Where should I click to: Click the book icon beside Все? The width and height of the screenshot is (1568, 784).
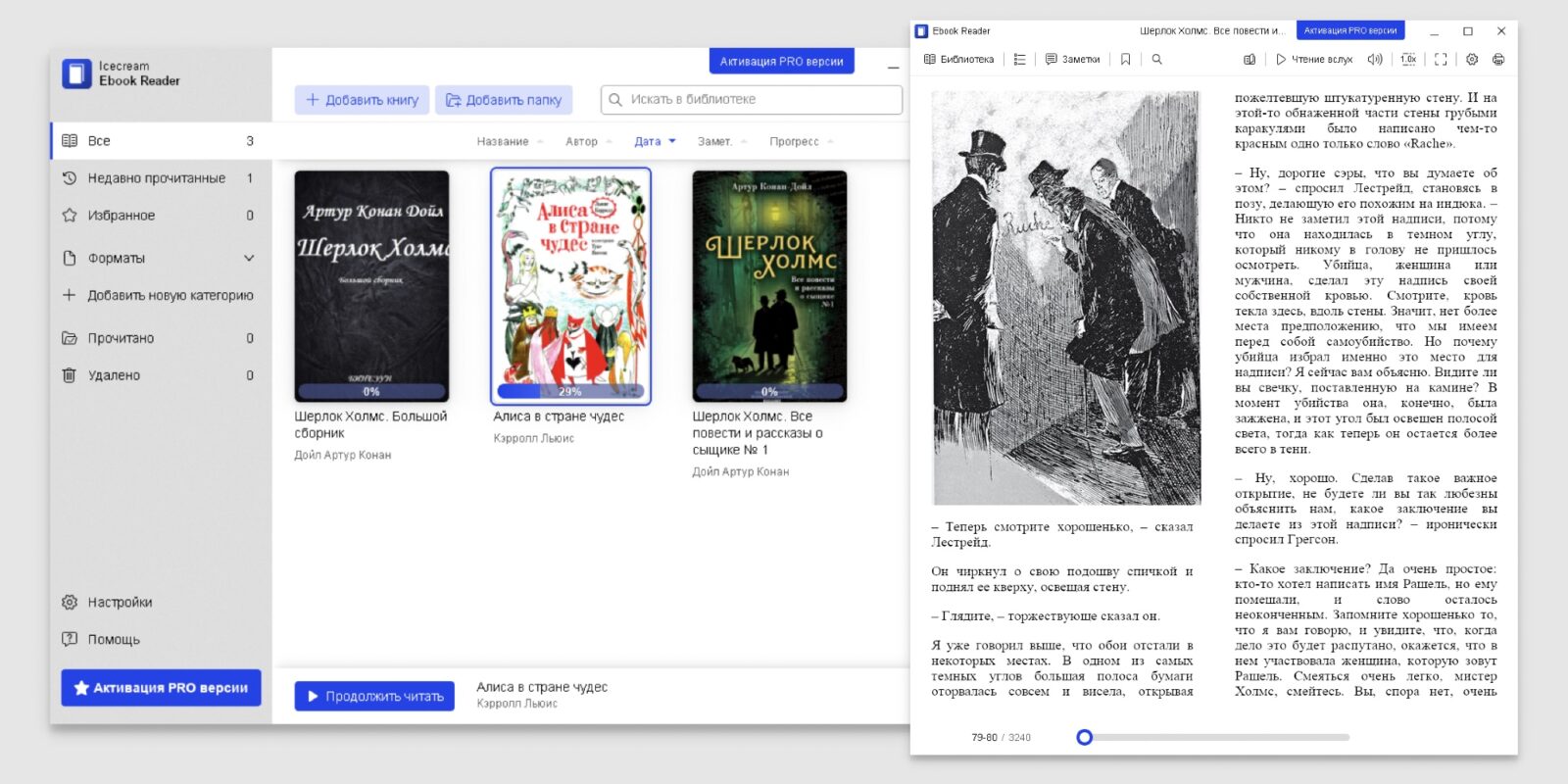[x=70, y=140]
